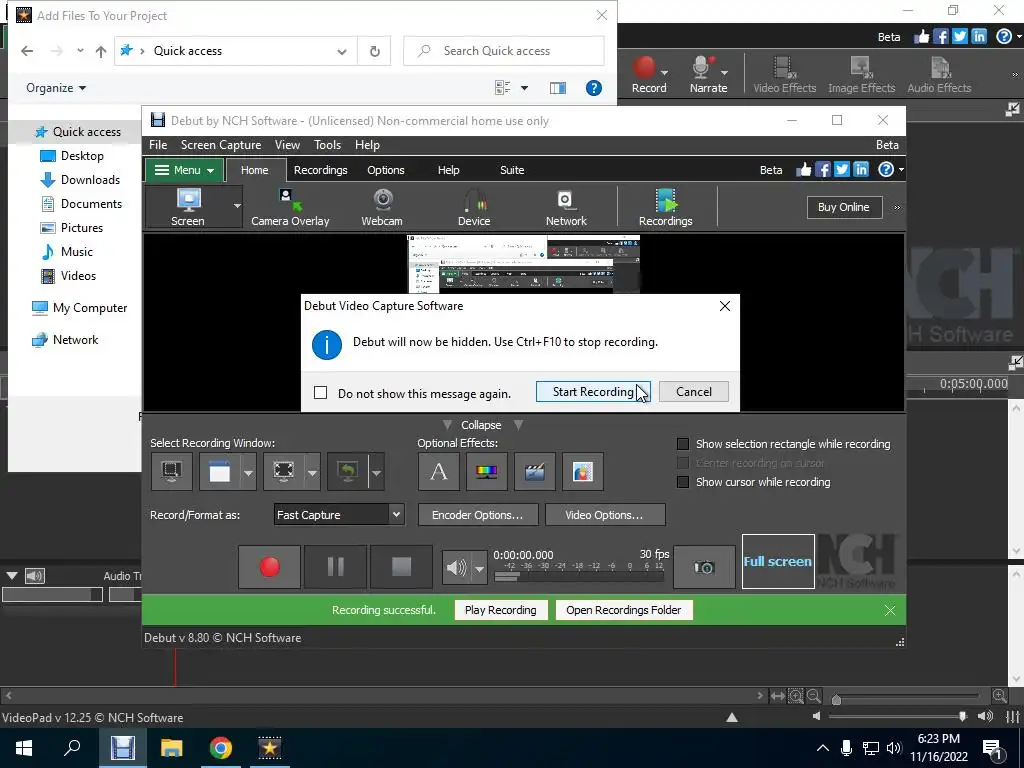This screenshot has width=1024, height=768.
Task: Expand the Screen source dropdown arrow
Action: click(x=237, y=206)
